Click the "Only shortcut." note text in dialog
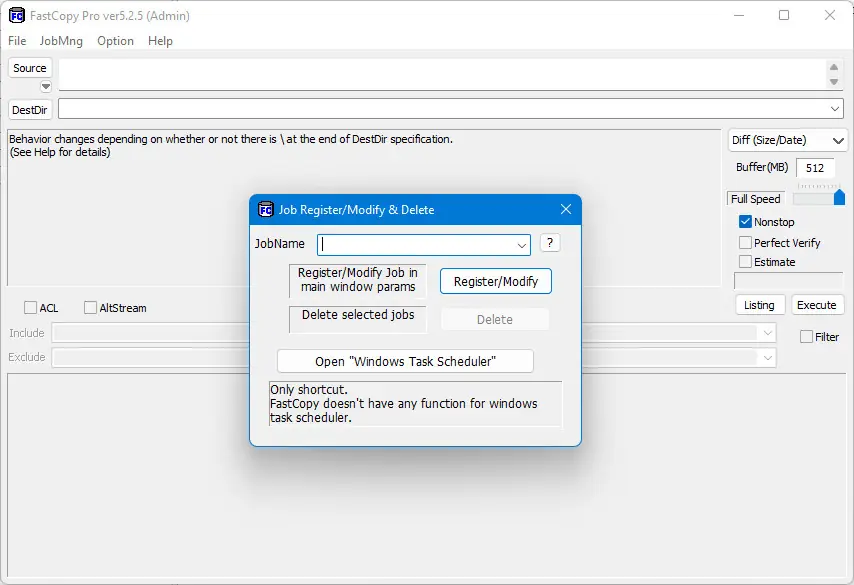 pyautogui.click(x=309, y=389)
